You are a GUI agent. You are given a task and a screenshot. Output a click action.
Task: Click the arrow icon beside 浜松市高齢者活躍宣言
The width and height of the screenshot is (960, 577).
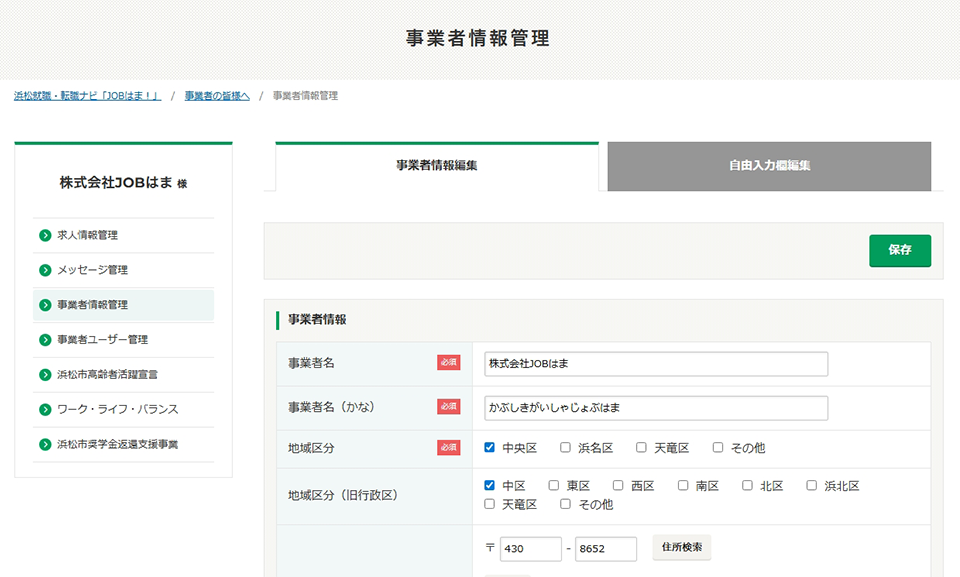point(45,375)
